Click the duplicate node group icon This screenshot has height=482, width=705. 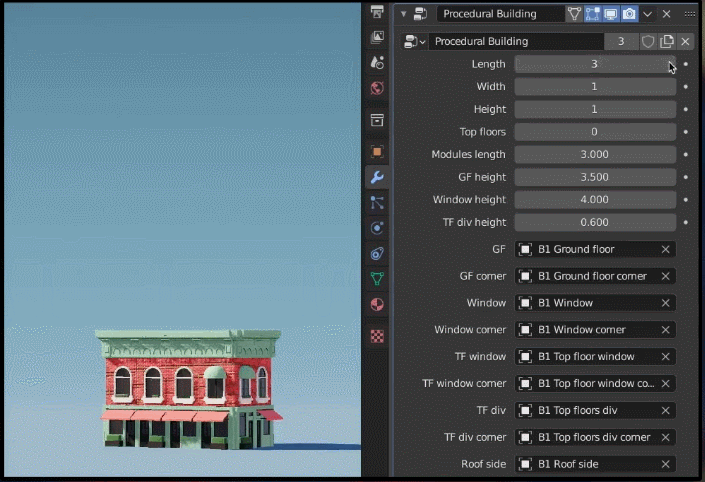pyautogui.click(x=667, y=41)
